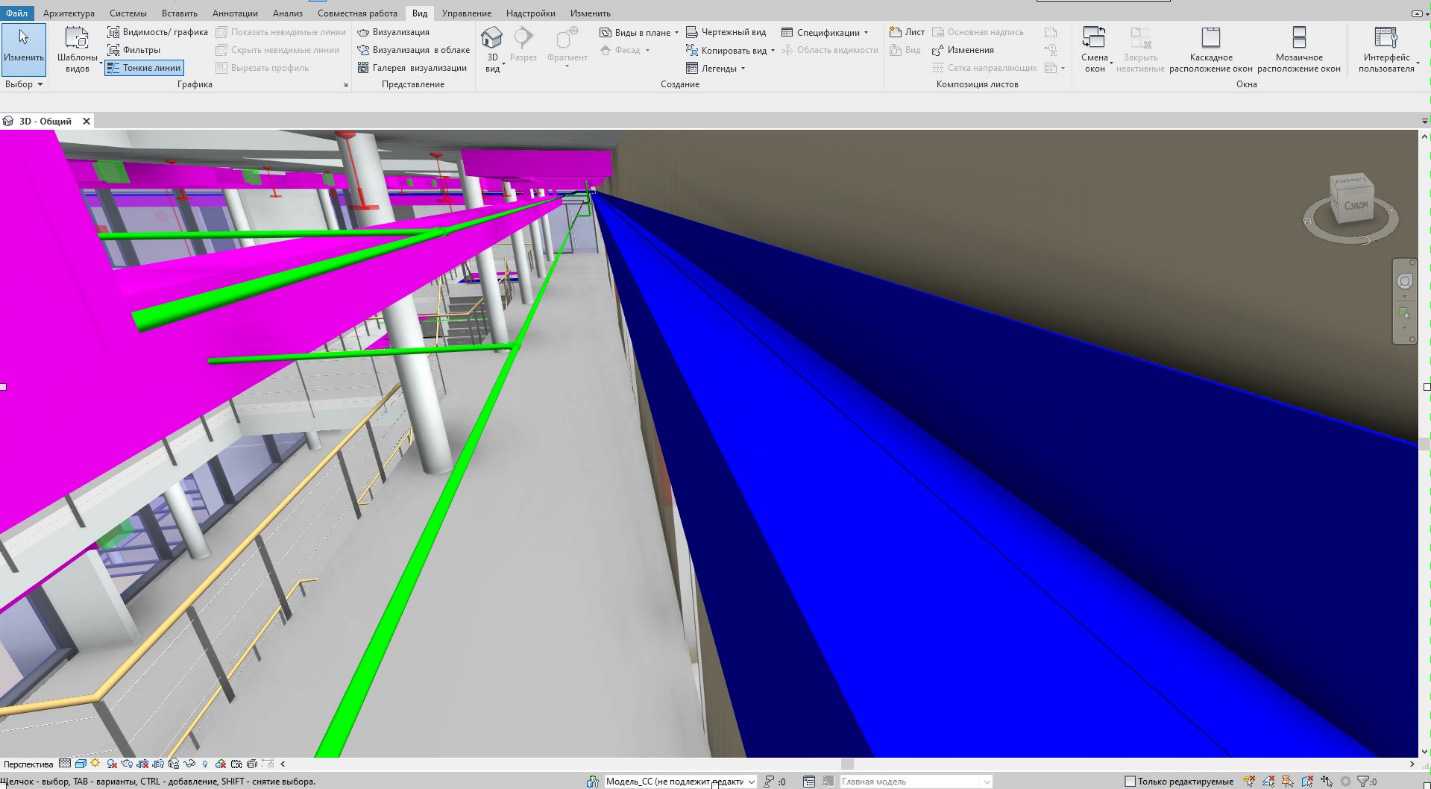
Task: Select the Изменить (Modify) tool
Action: (23, 48)
